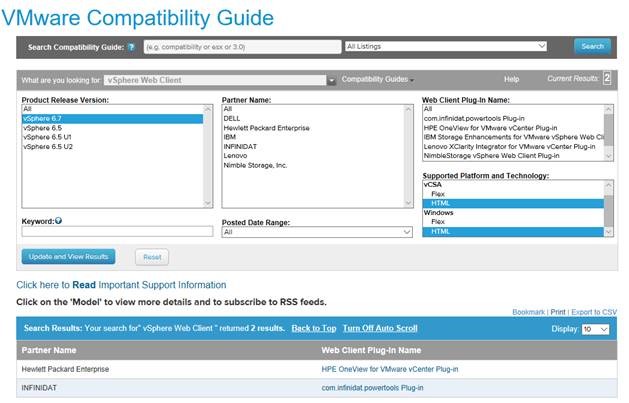Click the Keyword info icon
The width and height of the screenshot is (629, 403).
[59, 221]
